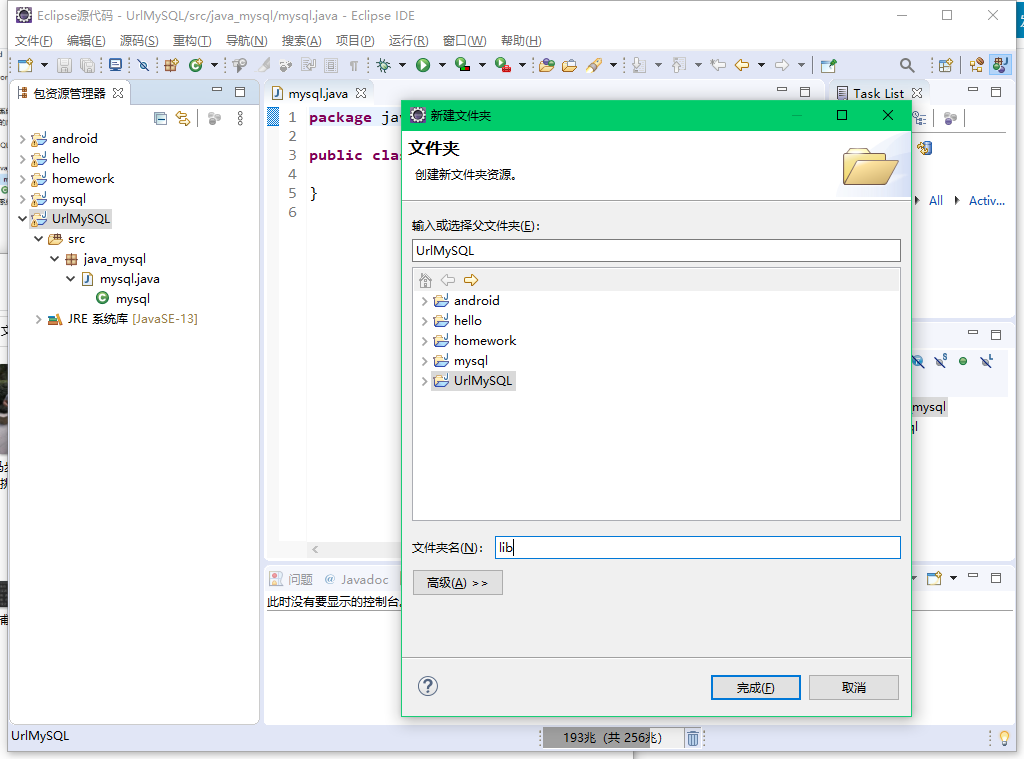Expand the android folder in the dialog tree

[425, 300]
